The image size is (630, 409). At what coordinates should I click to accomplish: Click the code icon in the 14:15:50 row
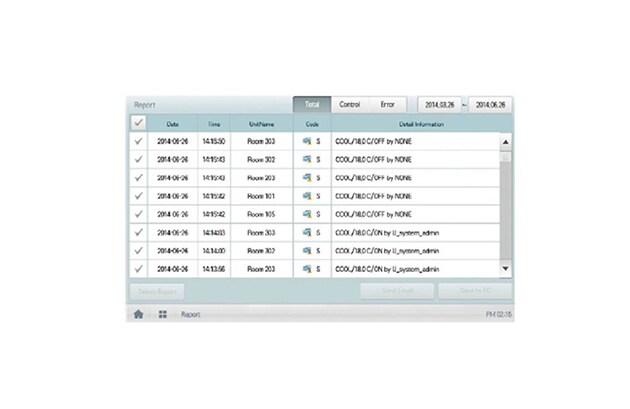click(308, 142)
